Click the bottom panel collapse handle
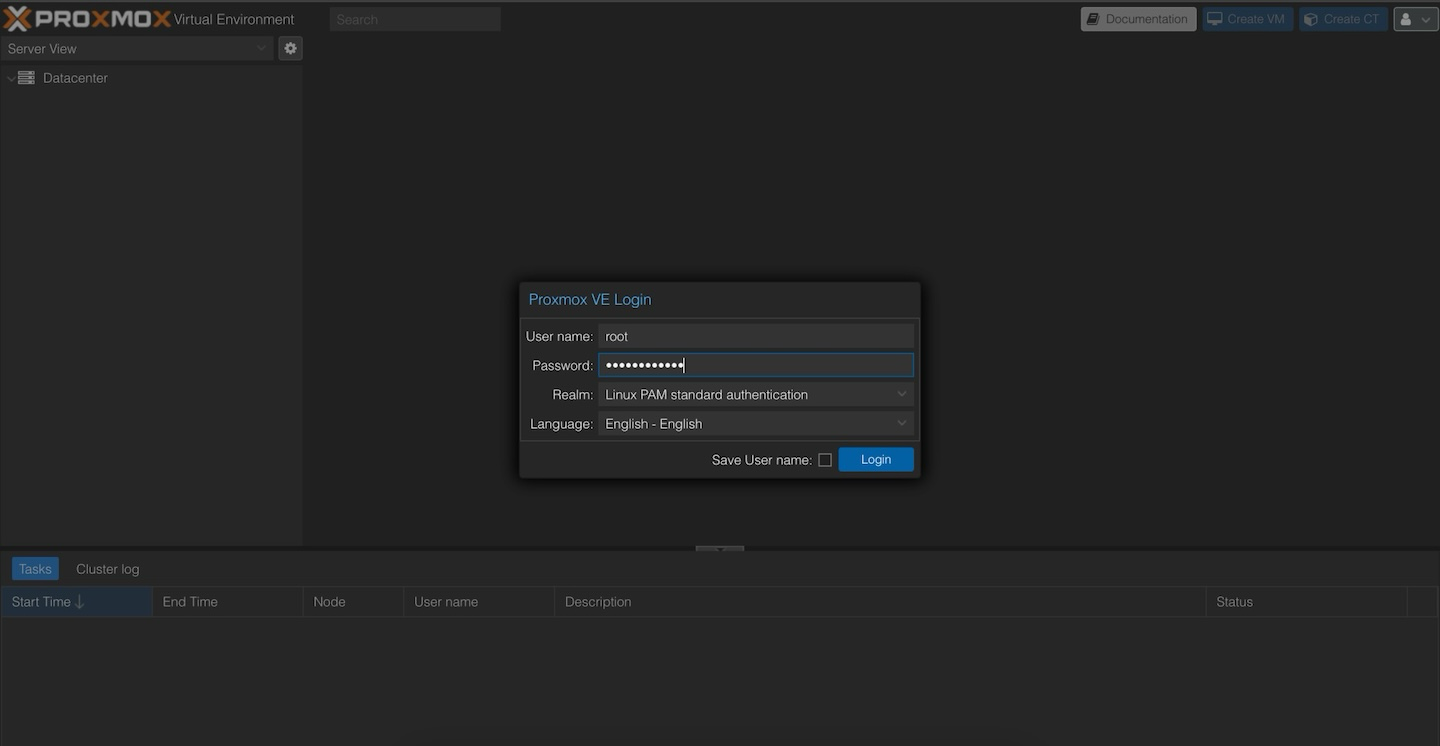The width and height of the screenshot is (1440, 746). point(719,550)
